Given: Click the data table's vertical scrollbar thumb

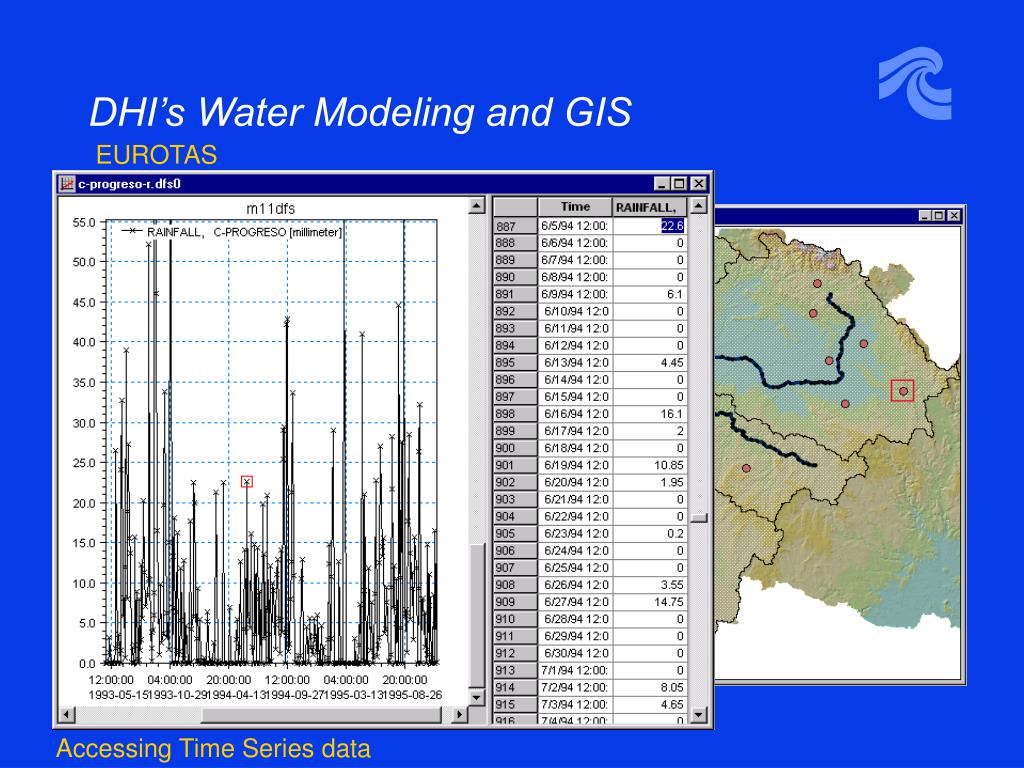Looking at the screenshot, I should 698,518.
